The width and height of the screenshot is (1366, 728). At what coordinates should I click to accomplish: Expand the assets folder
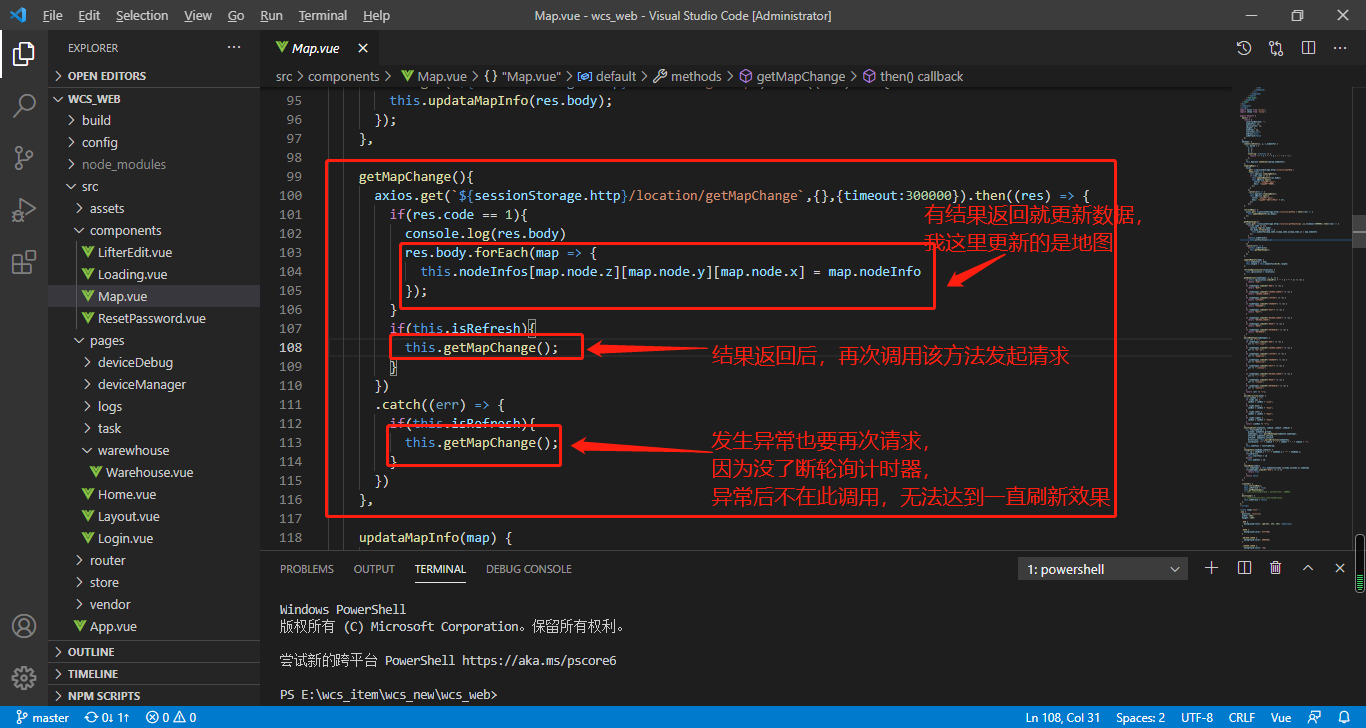154,208
